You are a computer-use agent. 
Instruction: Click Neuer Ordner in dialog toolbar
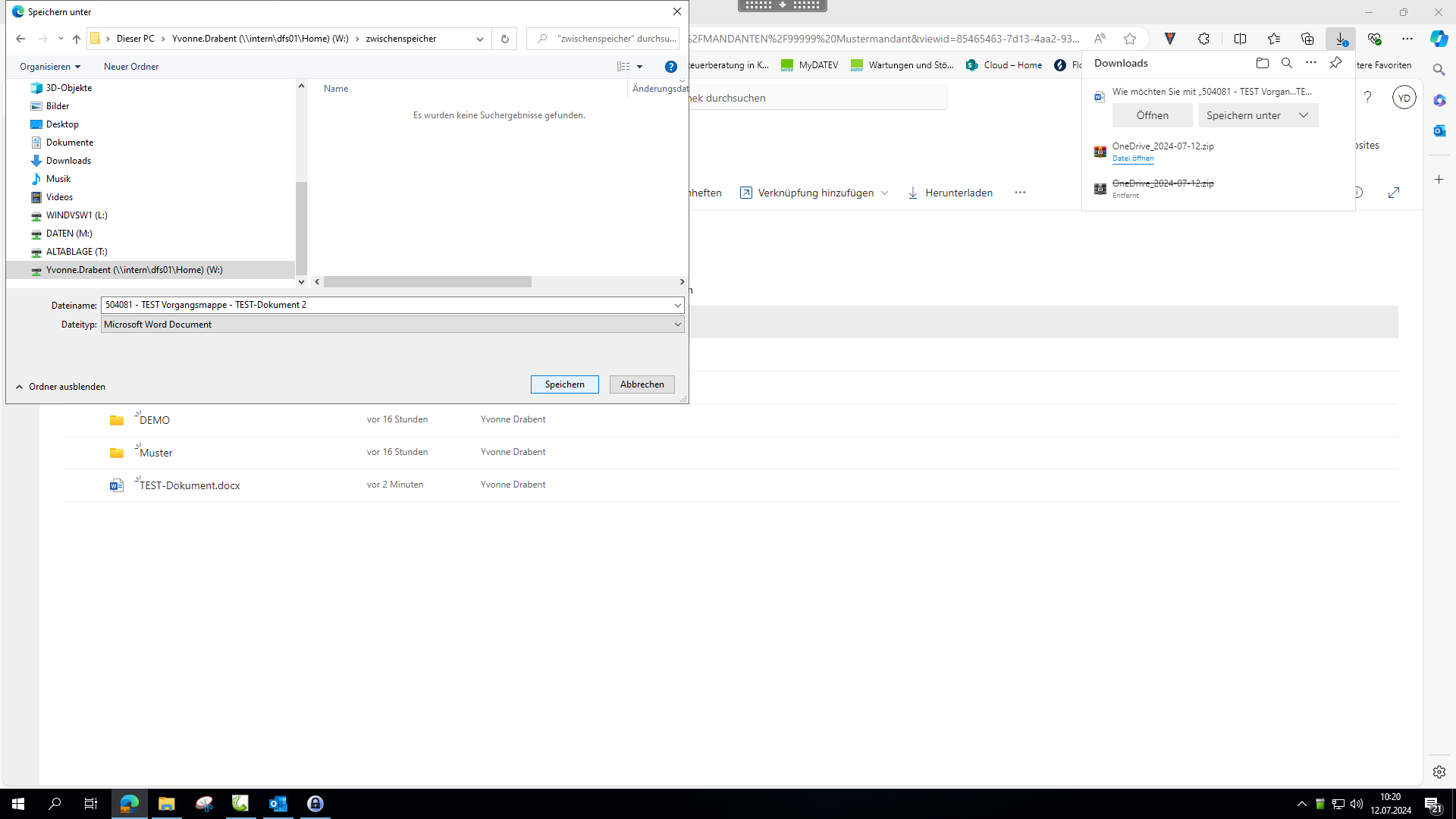(131, 67)
